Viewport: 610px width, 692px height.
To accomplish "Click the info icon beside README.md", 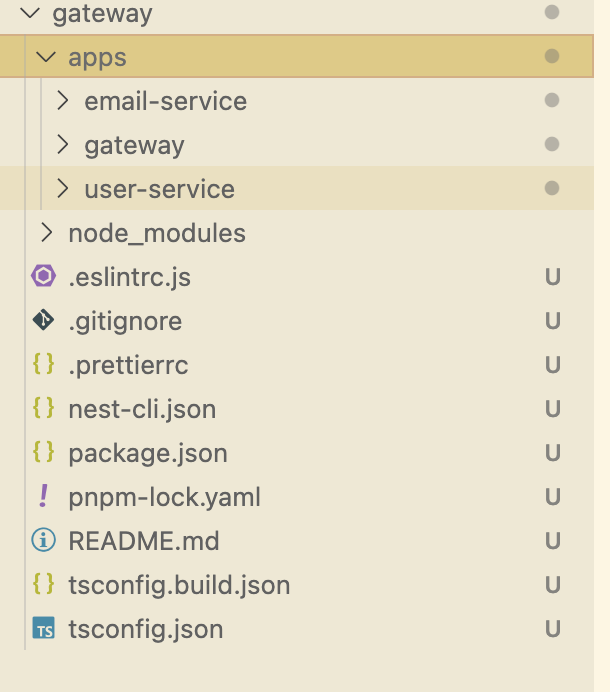I will 43,541.
